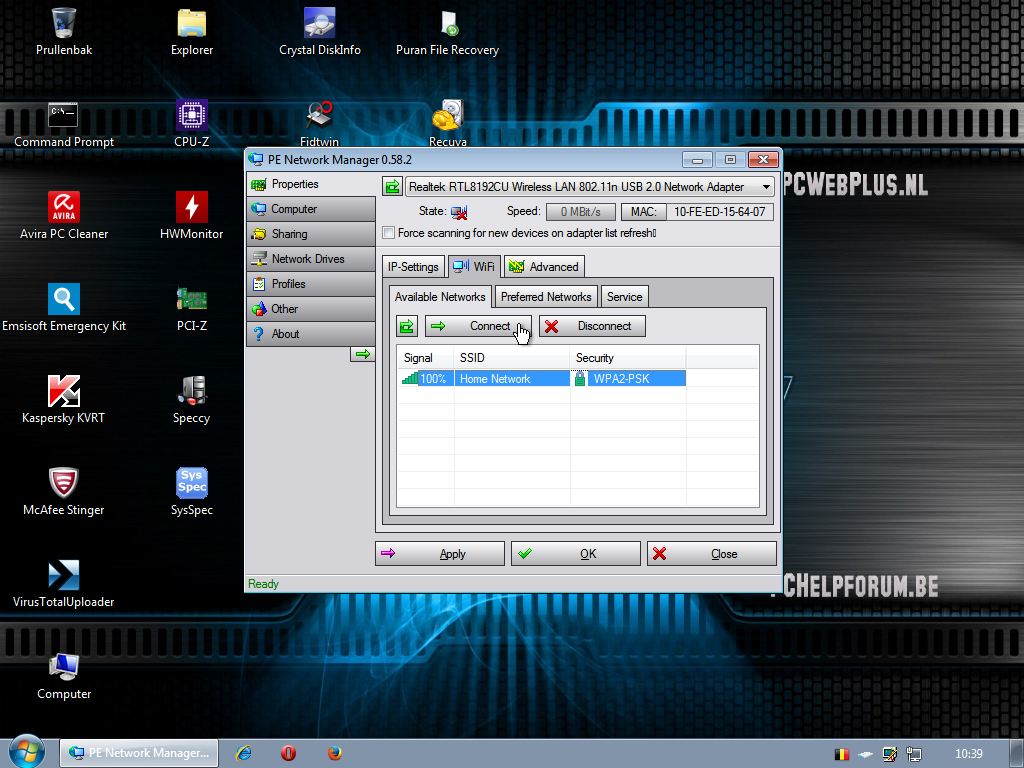Click the Apply button
Screen dimensions: 1024x768
pyautogui.click(x=440, y=554)
